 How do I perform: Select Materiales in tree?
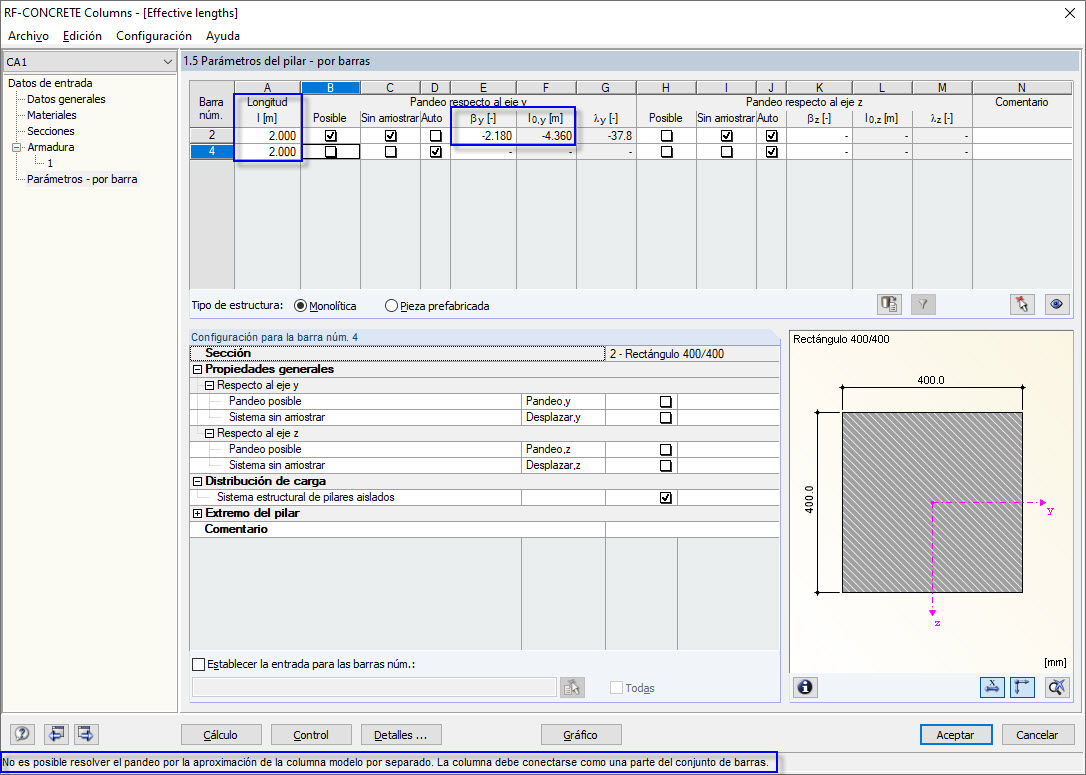click(x=51, y=115)
